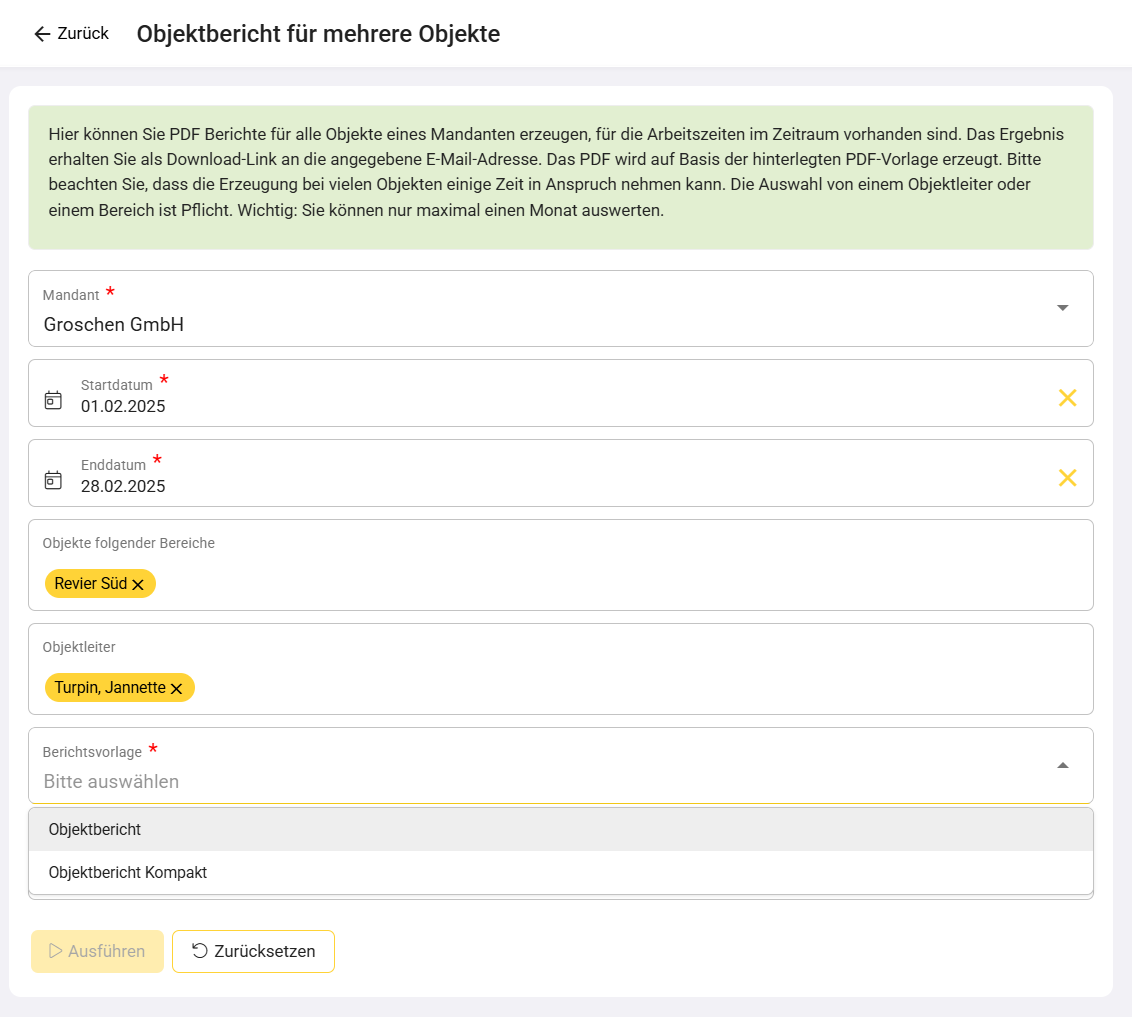Click into the Startdatum date field
The width and height of the screenshot is (1132, 1017).
[500, 406]
